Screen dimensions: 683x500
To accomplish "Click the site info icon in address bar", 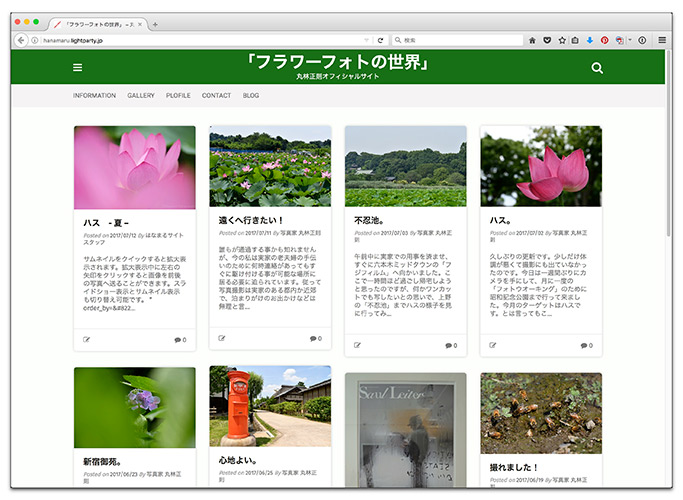I will coord(34,41).
